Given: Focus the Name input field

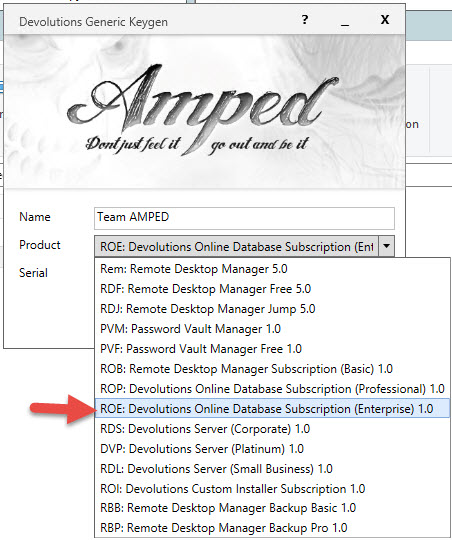Looking at the screenshot, I should (x=244, y=218).
